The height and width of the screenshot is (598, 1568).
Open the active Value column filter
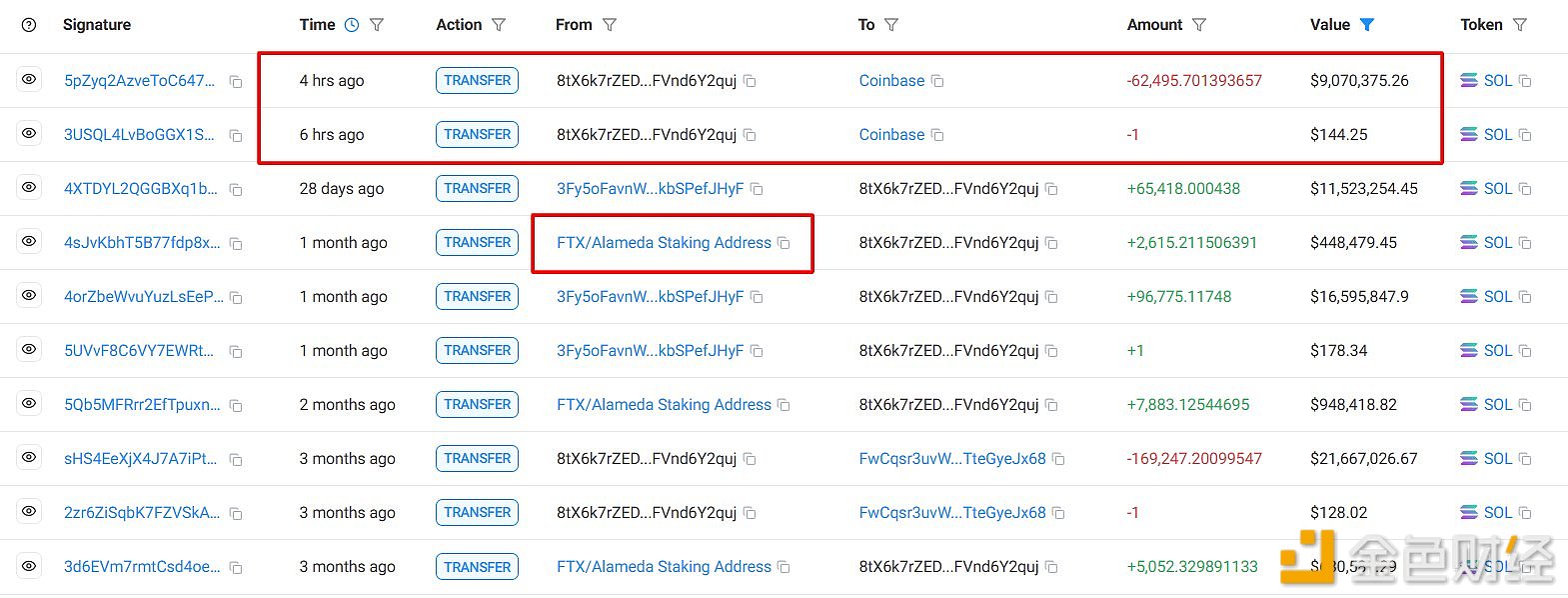tap(1367, 25)
